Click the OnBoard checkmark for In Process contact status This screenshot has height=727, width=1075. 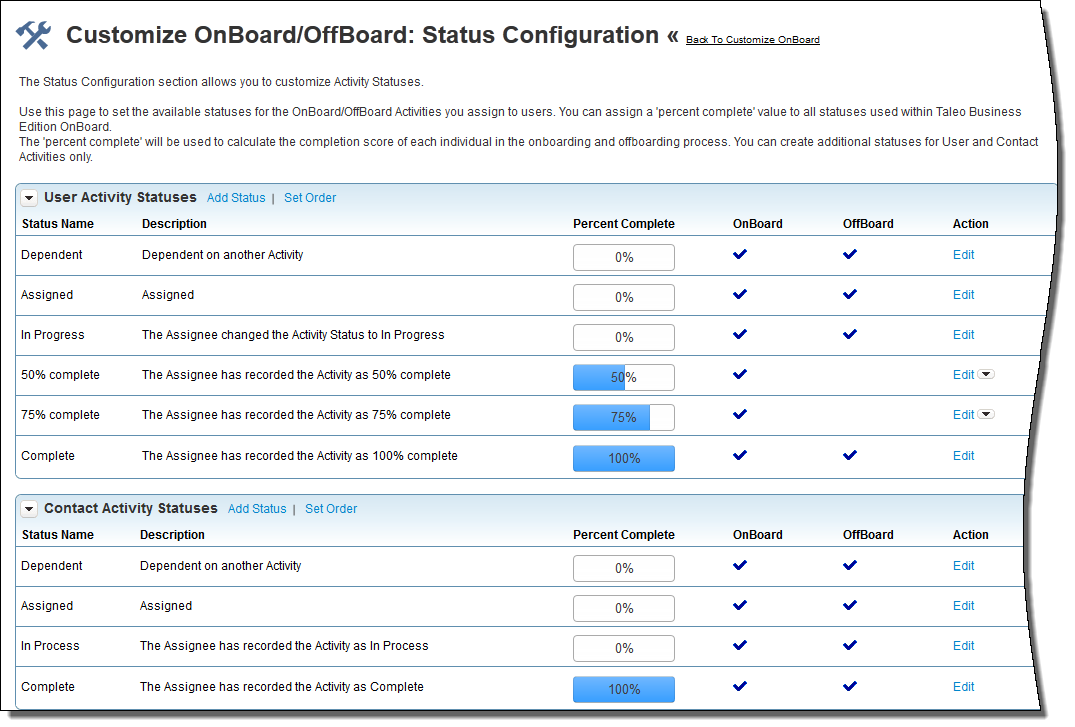[740, 645]
